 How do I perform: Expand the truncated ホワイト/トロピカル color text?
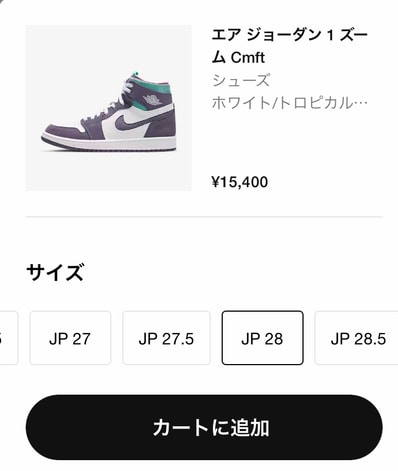289,103
